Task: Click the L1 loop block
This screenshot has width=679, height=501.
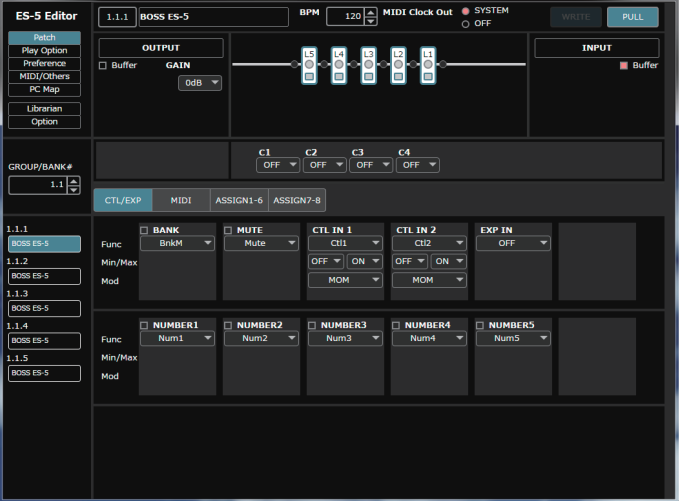Action: 428,64
